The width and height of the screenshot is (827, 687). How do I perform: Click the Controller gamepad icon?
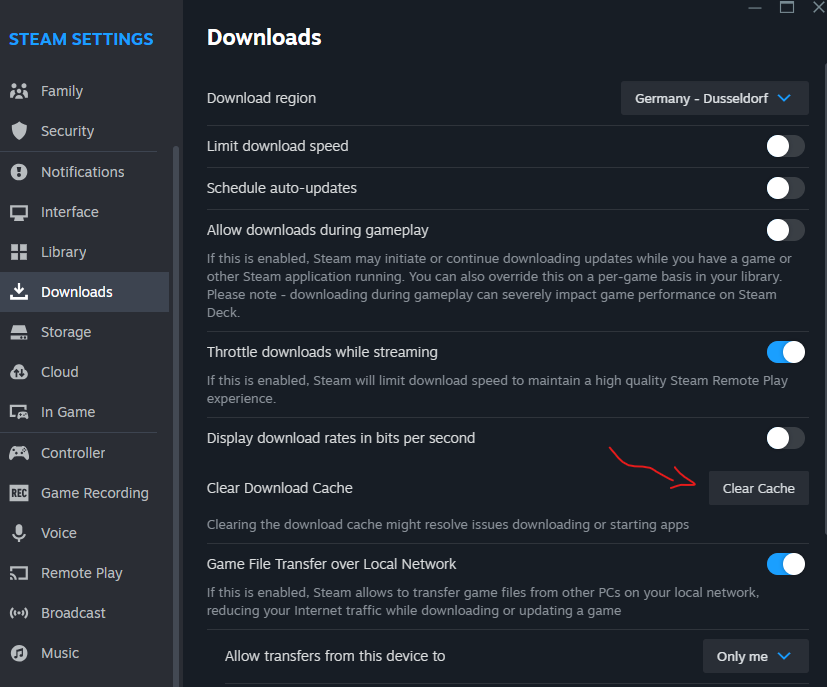click(x=19, y=453)
